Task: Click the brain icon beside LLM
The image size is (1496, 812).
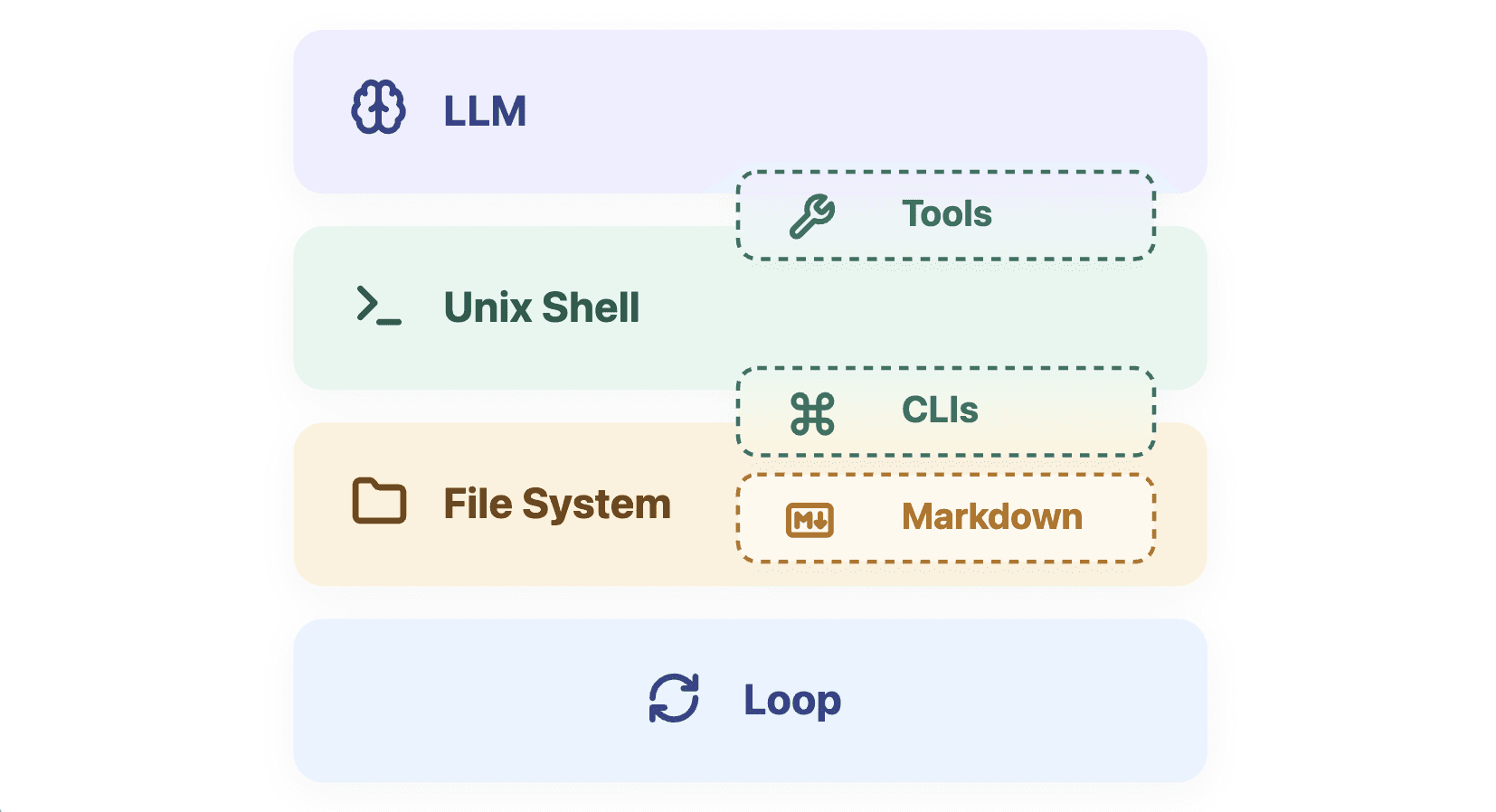Action: [378, 108]
